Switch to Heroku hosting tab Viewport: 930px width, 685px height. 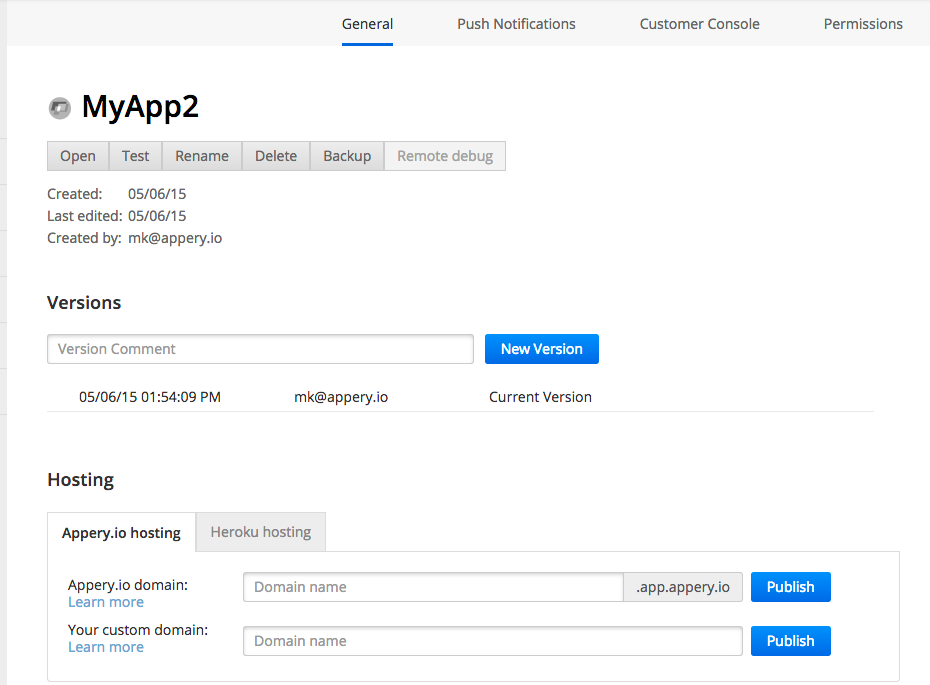click(260, 532)
